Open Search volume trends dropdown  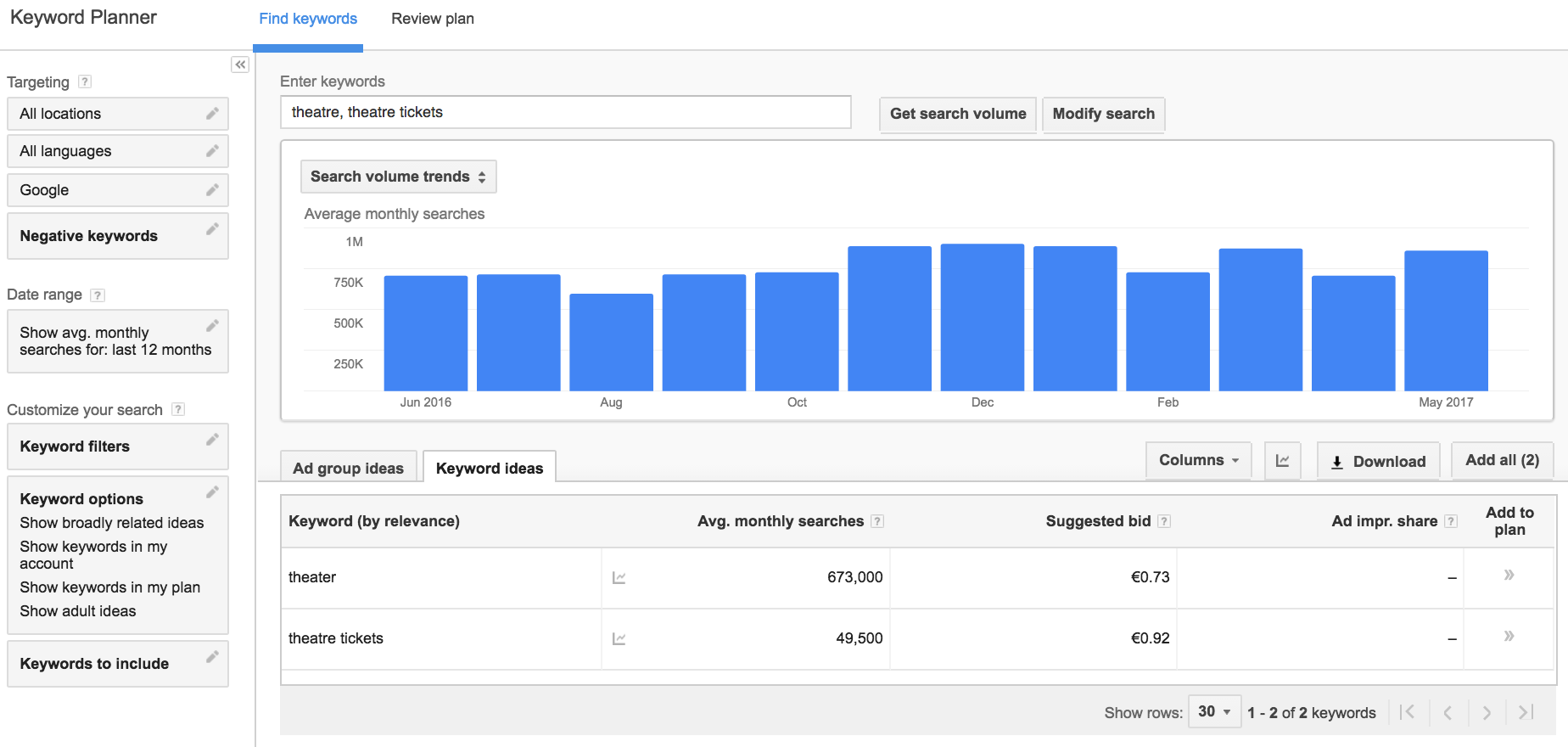tap(399, 177)
